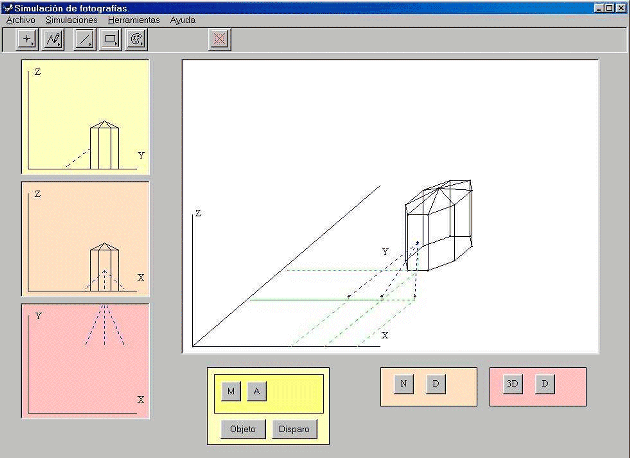
Task: Select the polyline pencil tool
Action: pos(53,39)
